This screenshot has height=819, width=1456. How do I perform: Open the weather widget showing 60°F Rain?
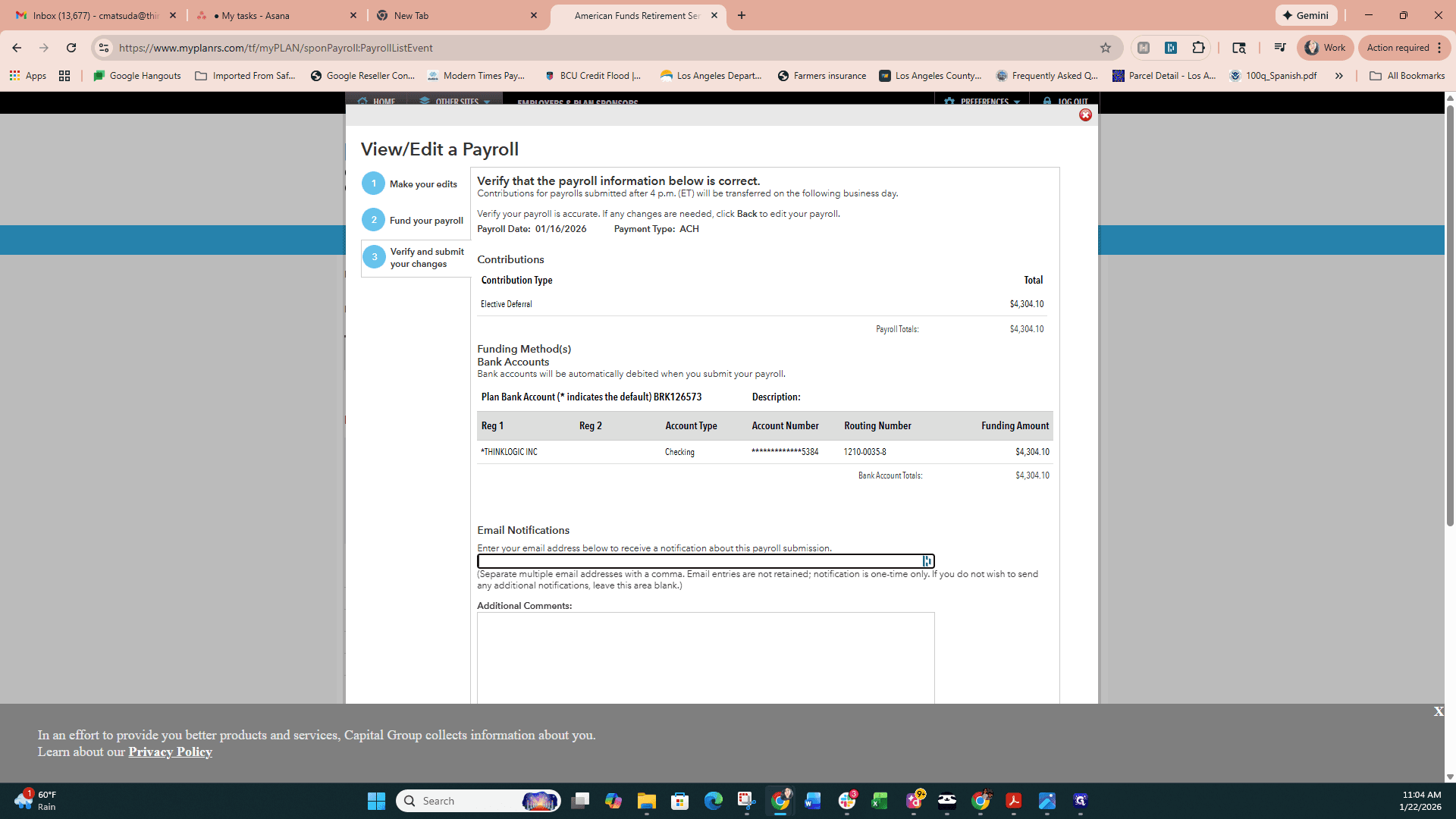coord(36,801)
